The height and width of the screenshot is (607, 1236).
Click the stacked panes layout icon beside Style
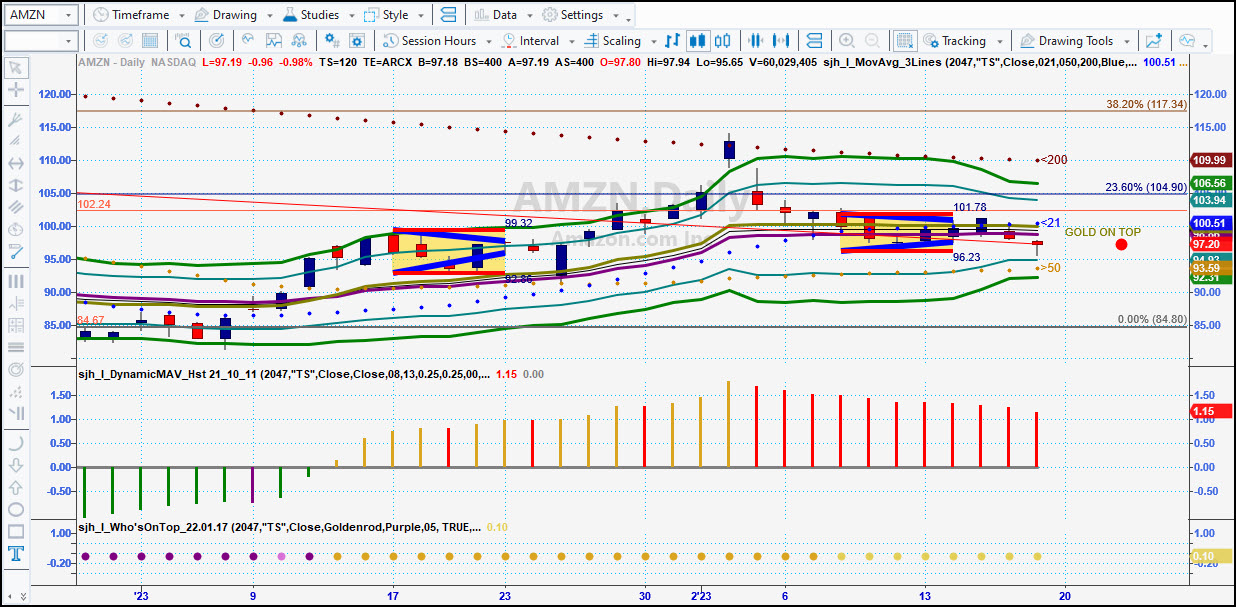pos(447,15)
